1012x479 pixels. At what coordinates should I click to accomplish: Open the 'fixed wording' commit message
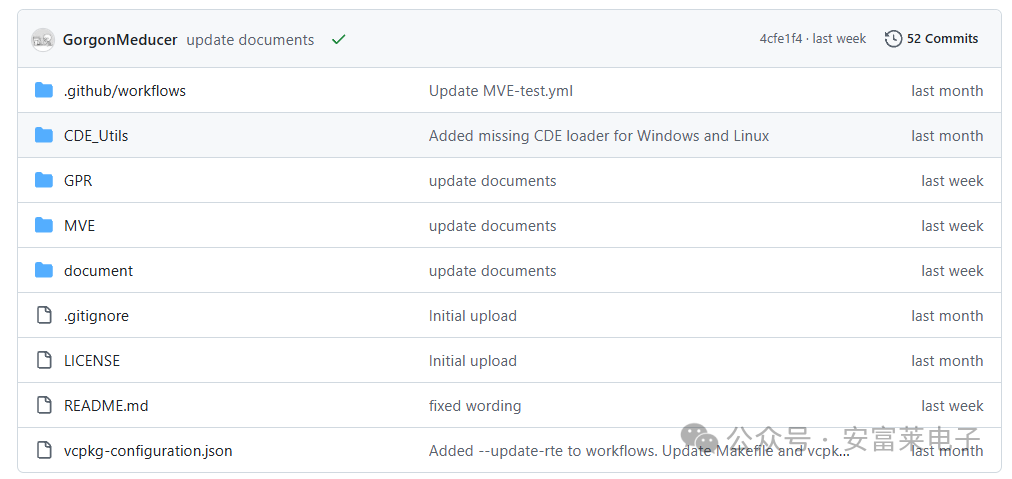point(475,405)
